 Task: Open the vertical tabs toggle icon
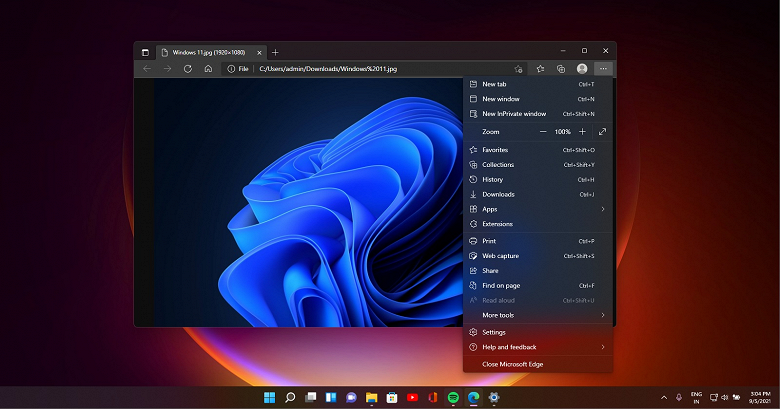click(x=145, y=52)
